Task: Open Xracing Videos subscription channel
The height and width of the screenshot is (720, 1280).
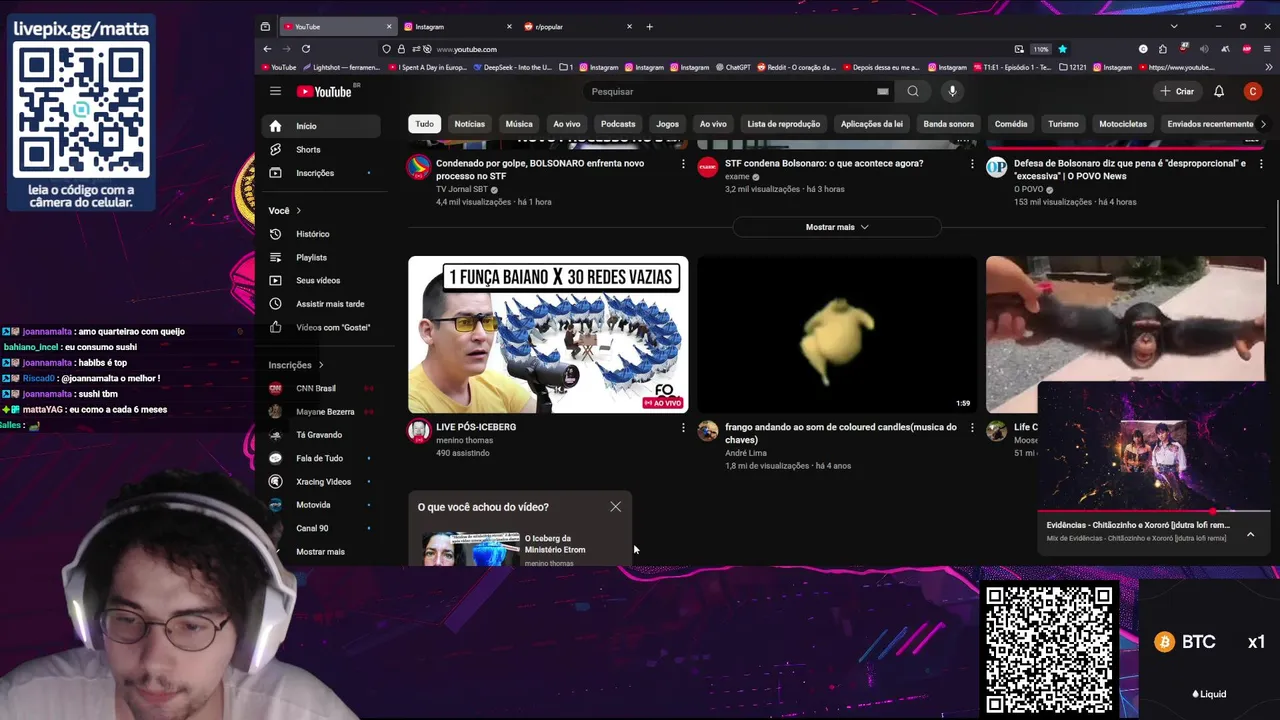Action: point(322,482)
